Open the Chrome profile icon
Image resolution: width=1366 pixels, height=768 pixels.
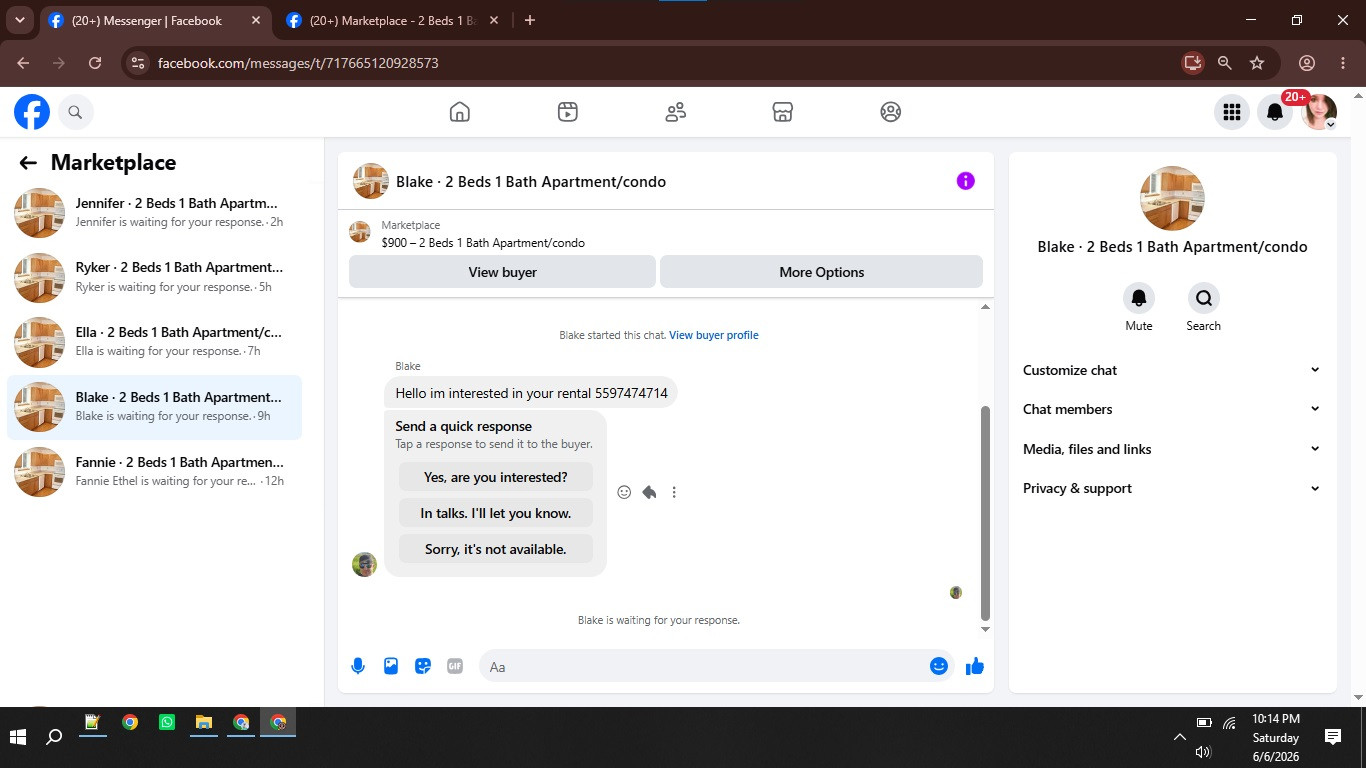pyautogui.click(x=1306, y=63)
